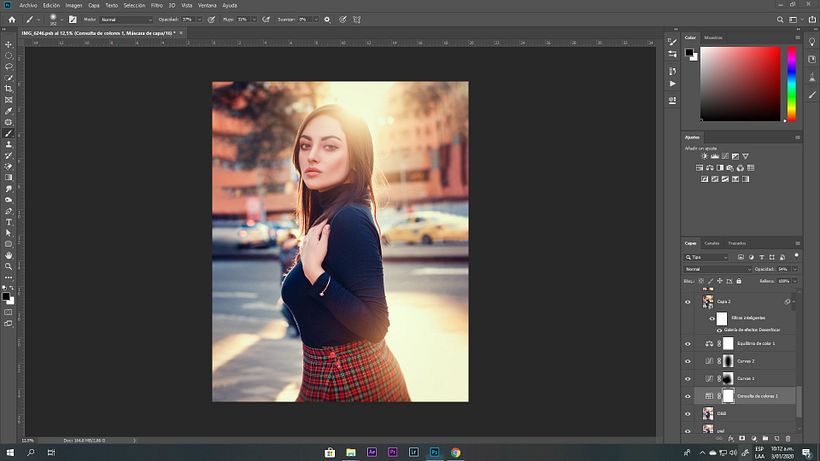The height and width of the screenshot is (461, 820).
Task: Add a Color Balance adjustment from Ajustes
Action: pyautogui.click(x=710, y=168)
